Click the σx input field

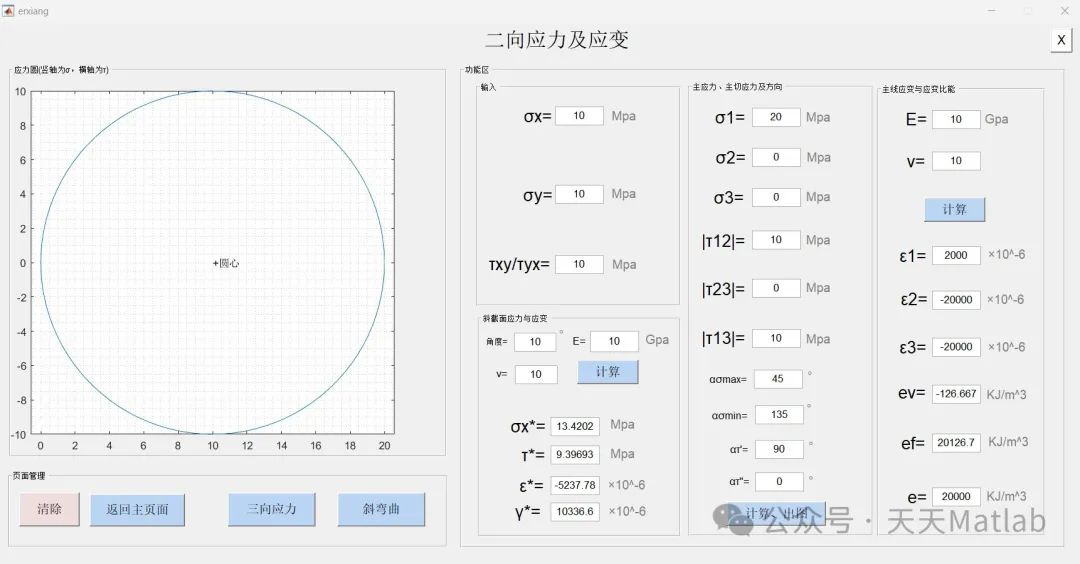(579, 116)
